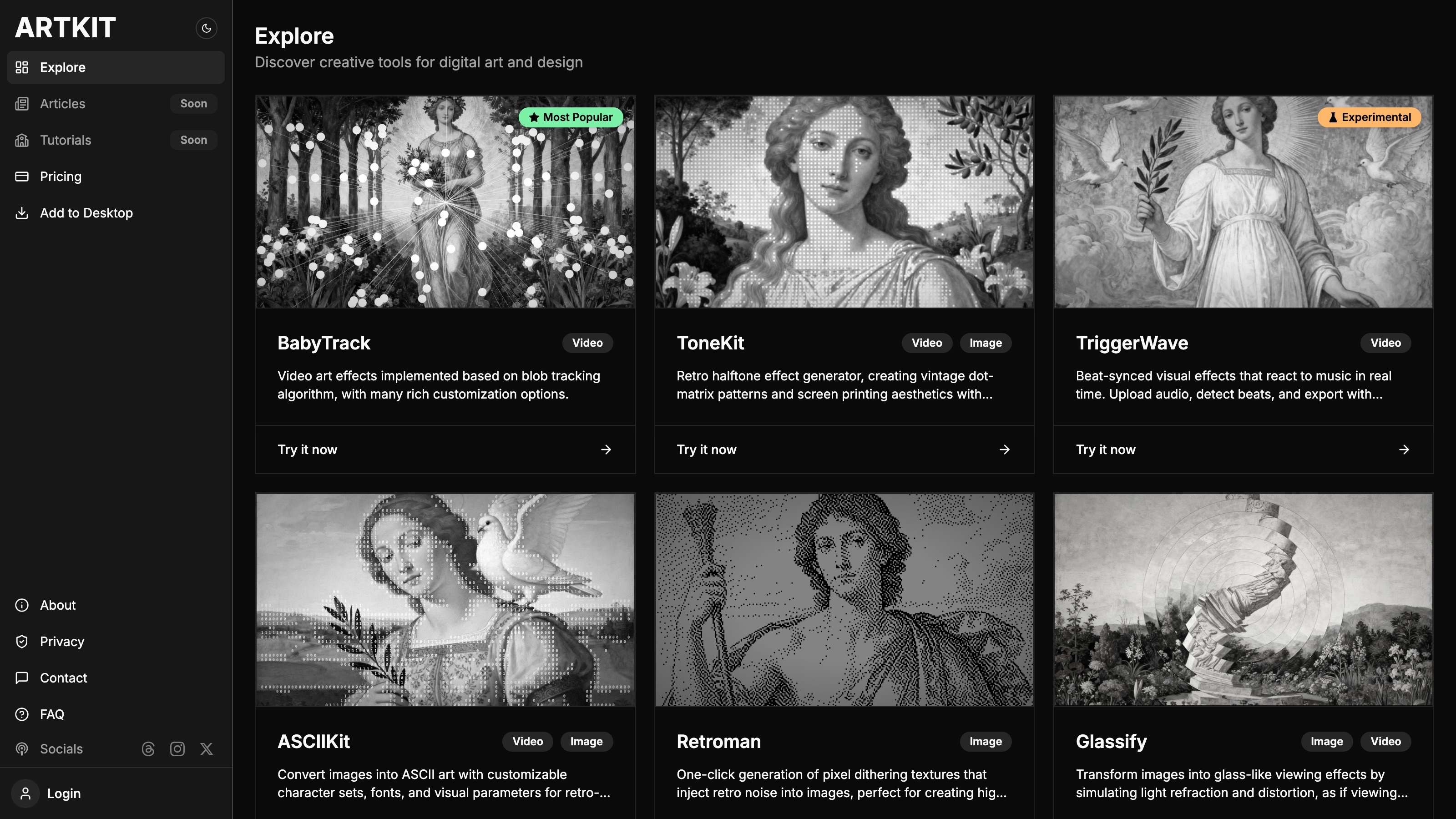The height and width of the screenshot is (819, 1456).
Task: Click the arrow on BabyTrack's Try it now
Action: coord(606,450)
